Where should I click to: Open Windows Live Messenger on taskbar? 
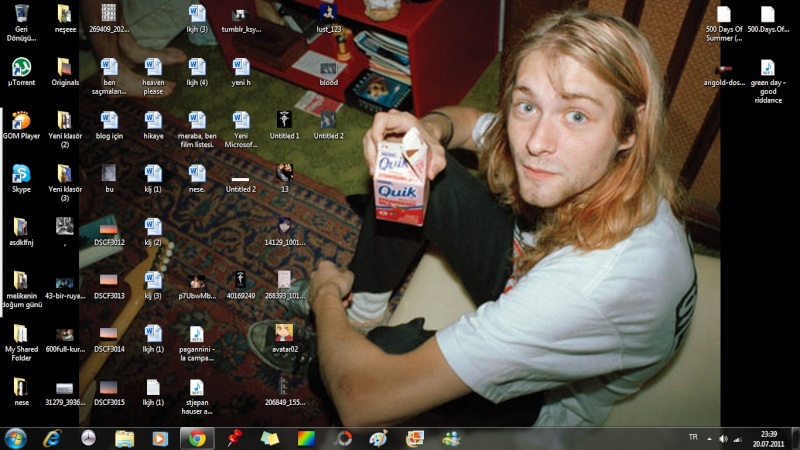click(451, 438)
